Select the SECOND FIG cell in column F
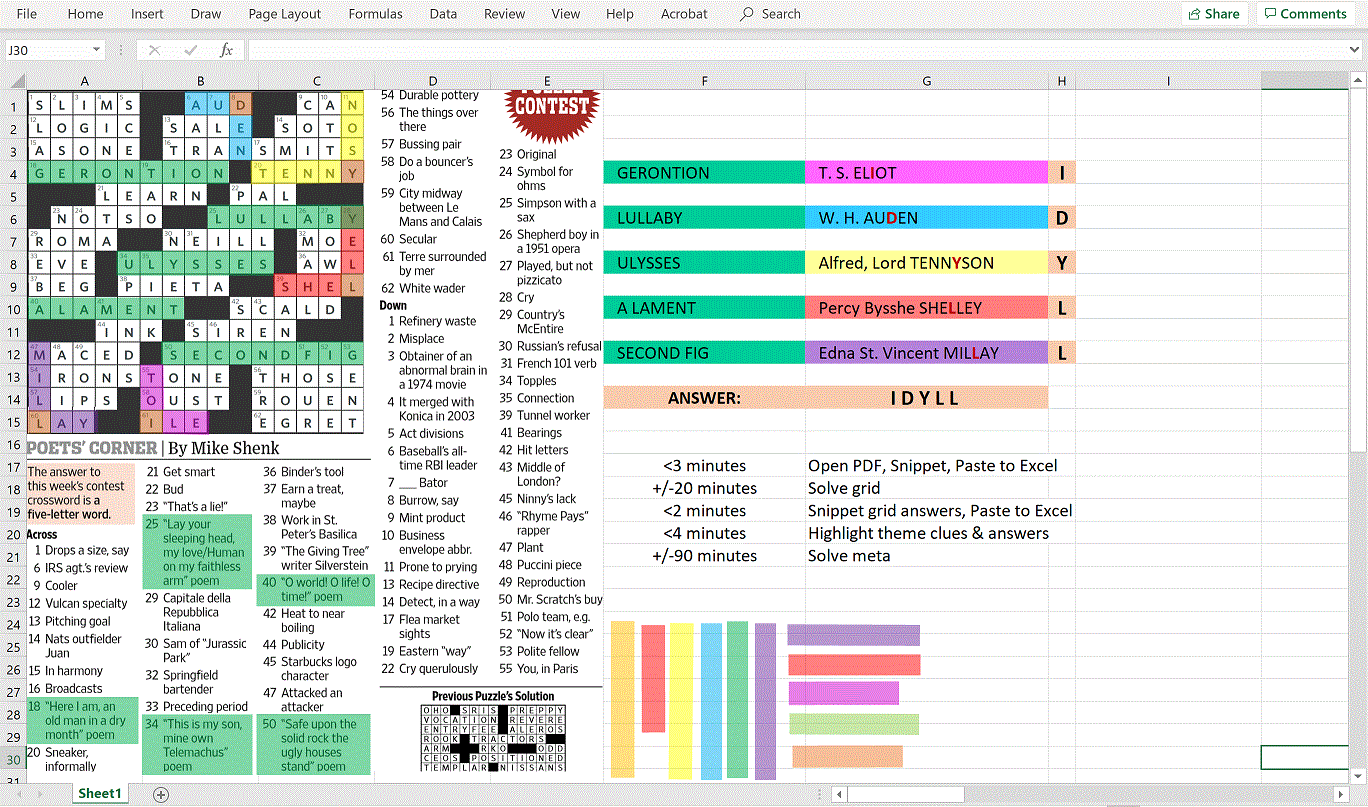Screen dimensions: 1368x807 pos(705,353)
